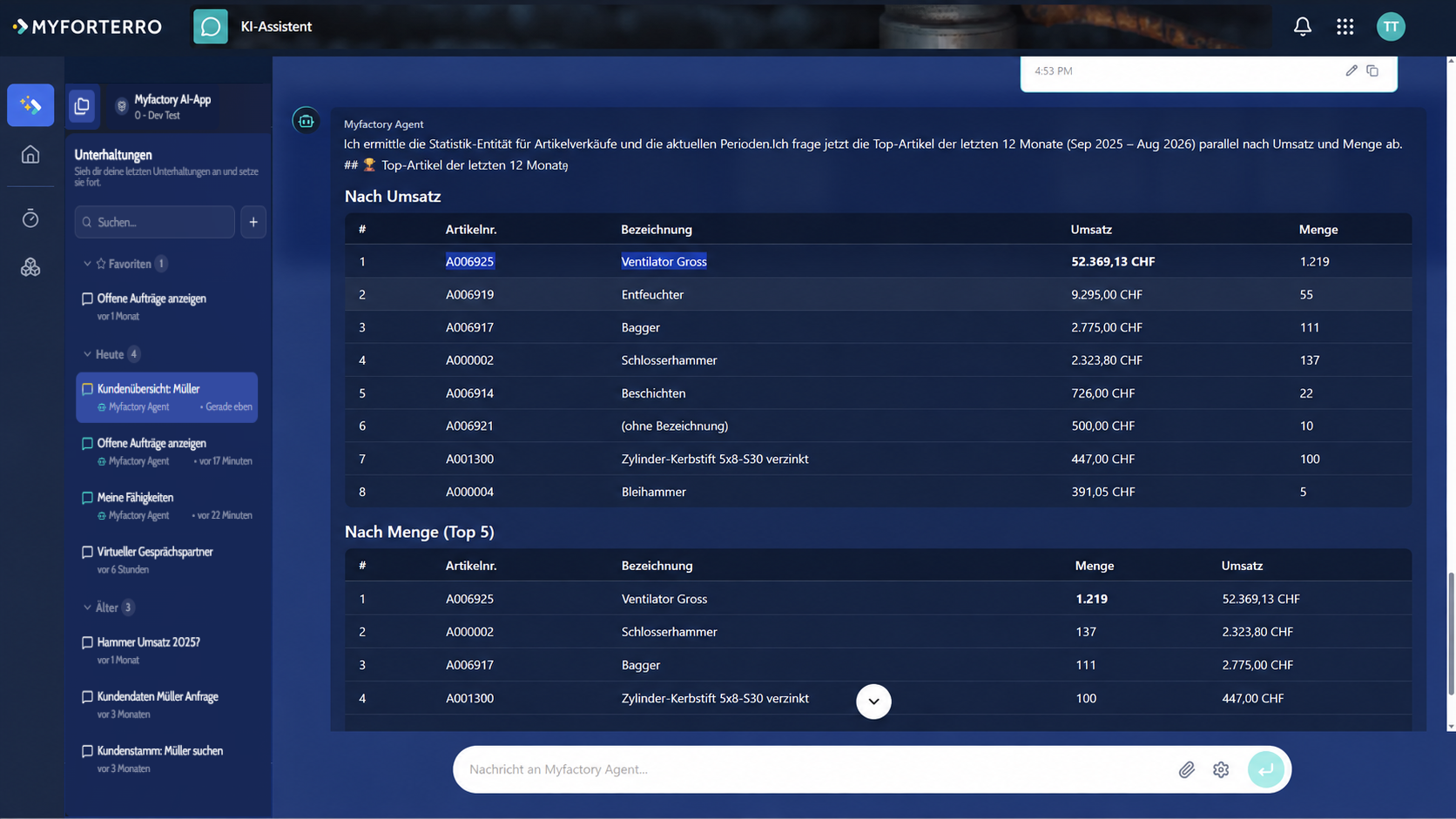This screenshot has height=819, width=1456.
Task: Copy the message sent at 4:53 PM
Action: coord(1372,70)
